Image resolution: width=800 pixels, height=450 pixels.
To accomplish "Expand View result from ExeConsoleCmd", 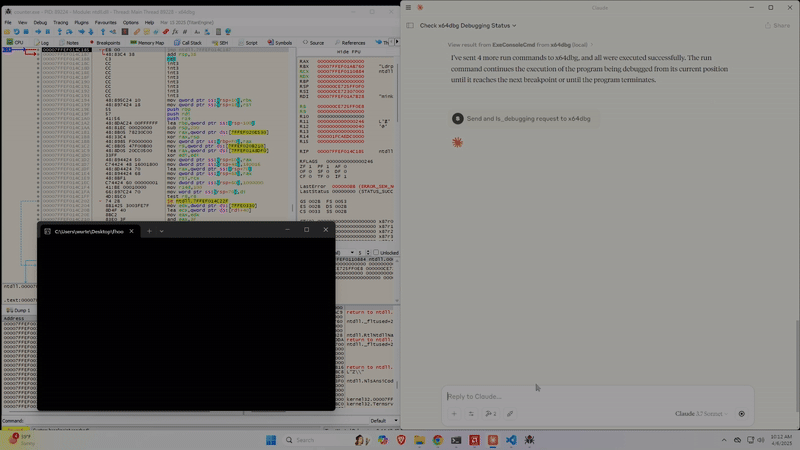I will (x=520, y=45).
